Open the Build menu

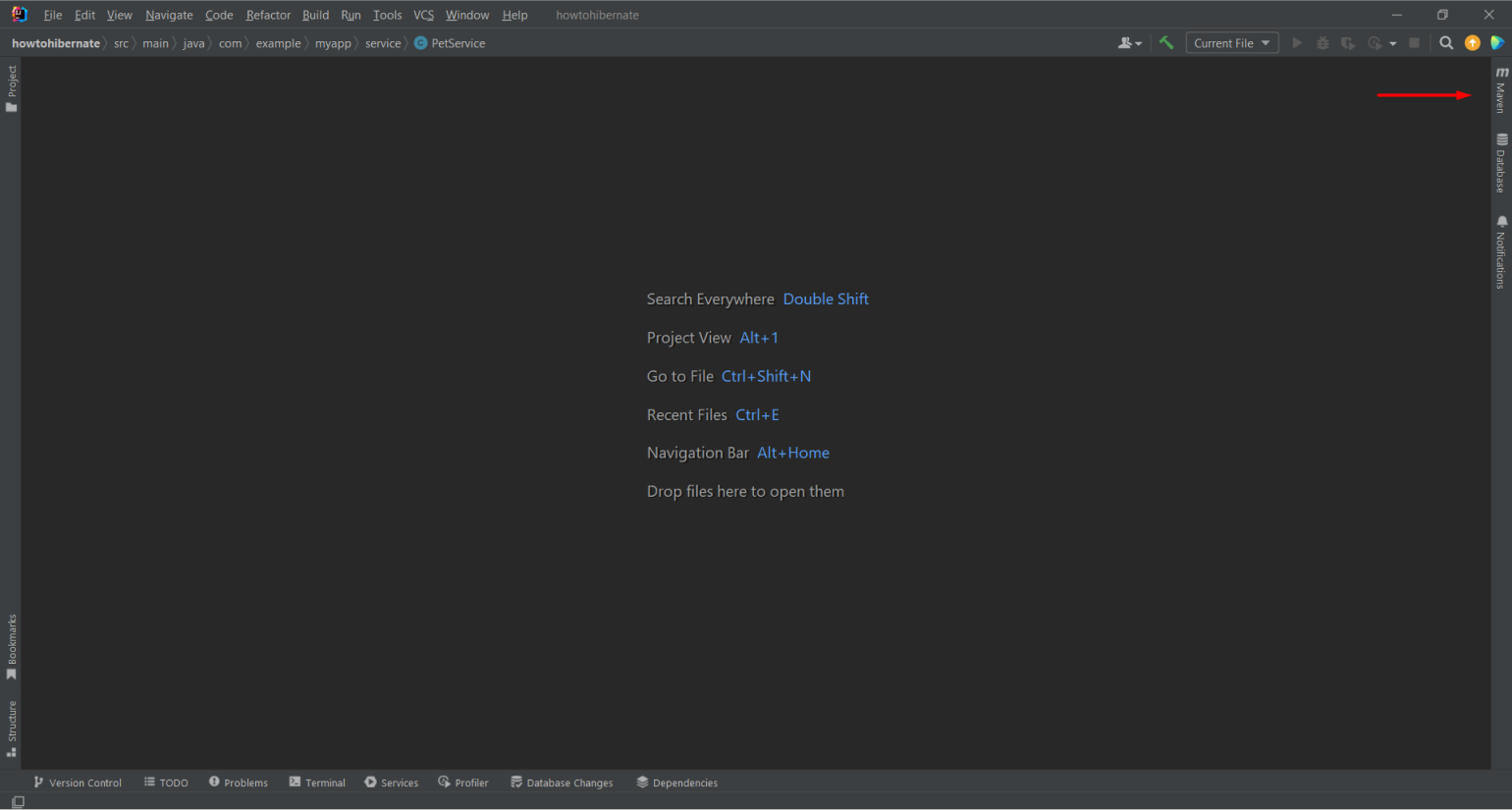pos(315,15)
